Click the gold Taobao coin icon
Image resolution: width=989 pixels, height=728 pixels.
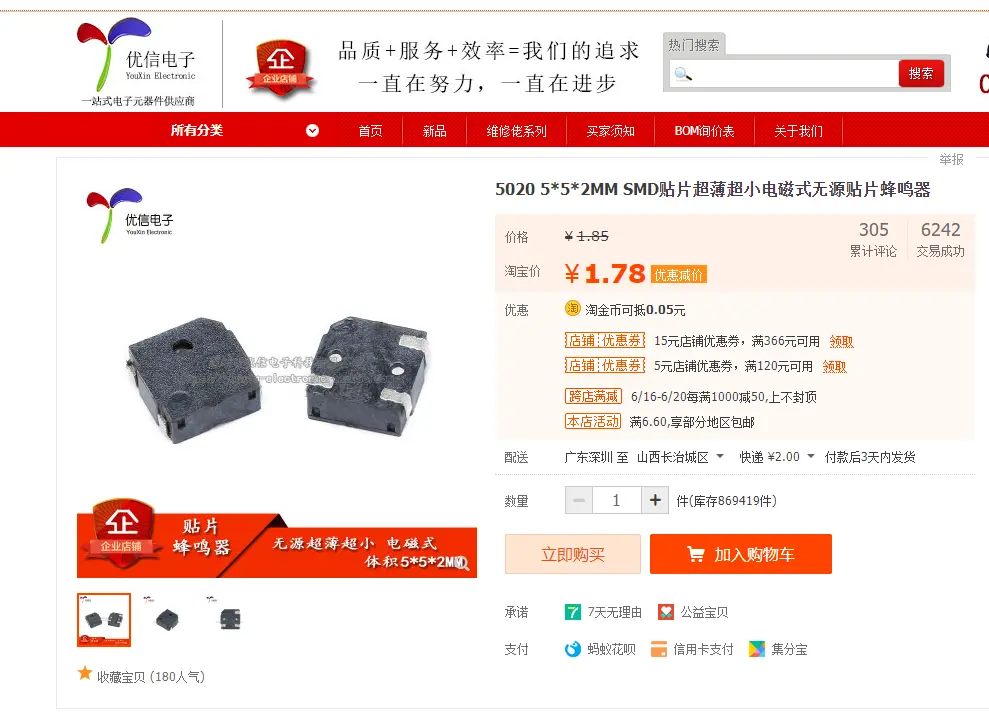pyautogui.click(x=572, y=308)
